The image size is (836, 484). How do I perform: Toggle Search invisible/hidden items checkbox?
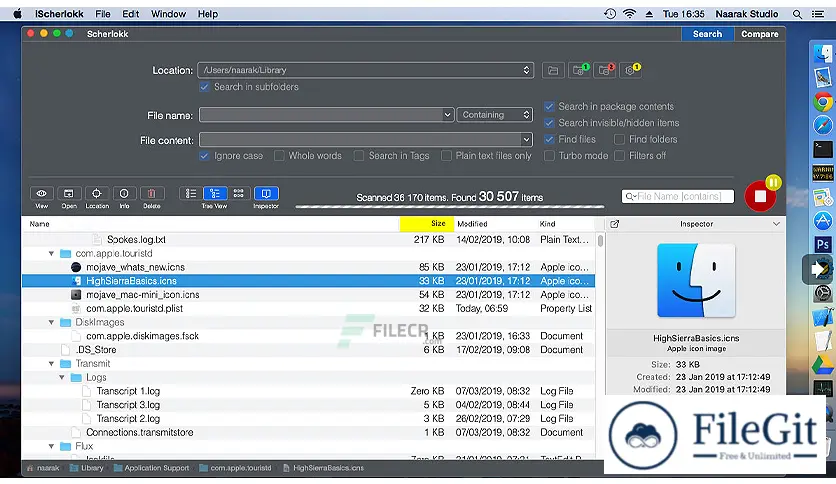click(549, 123)
